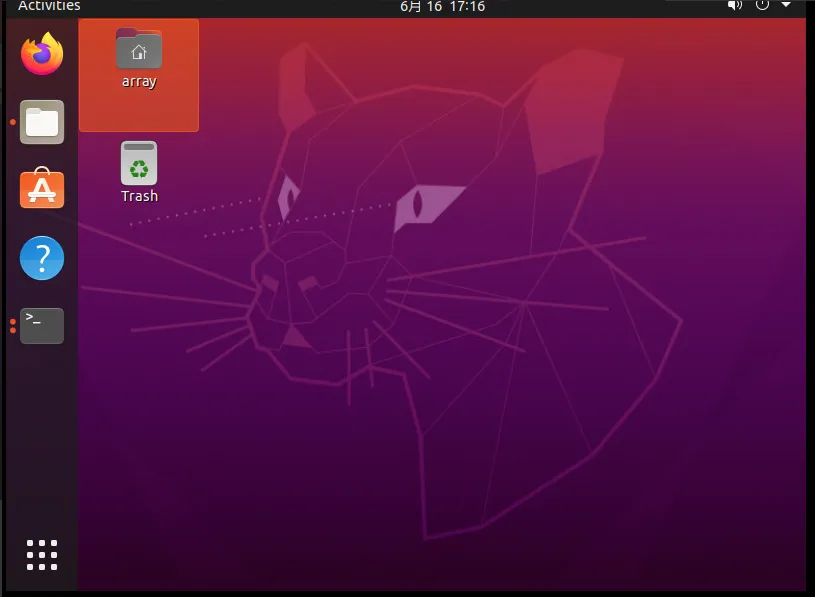
Task: Click the volume speaker icon in top bar
Action: 734,6
